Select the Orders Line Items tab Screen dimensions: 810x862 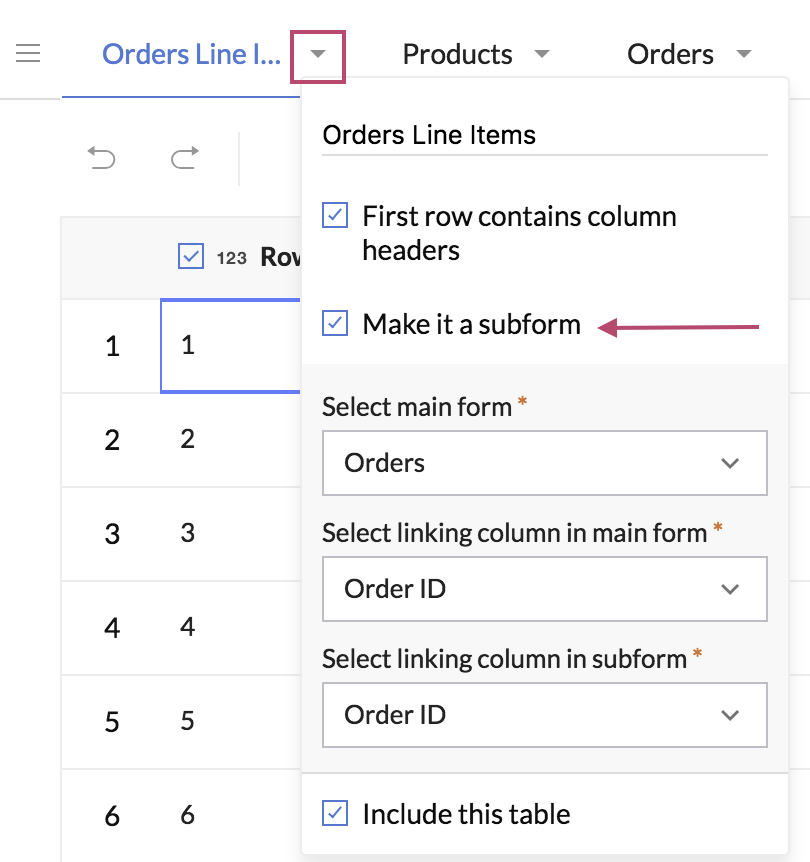tap(190, 54)
